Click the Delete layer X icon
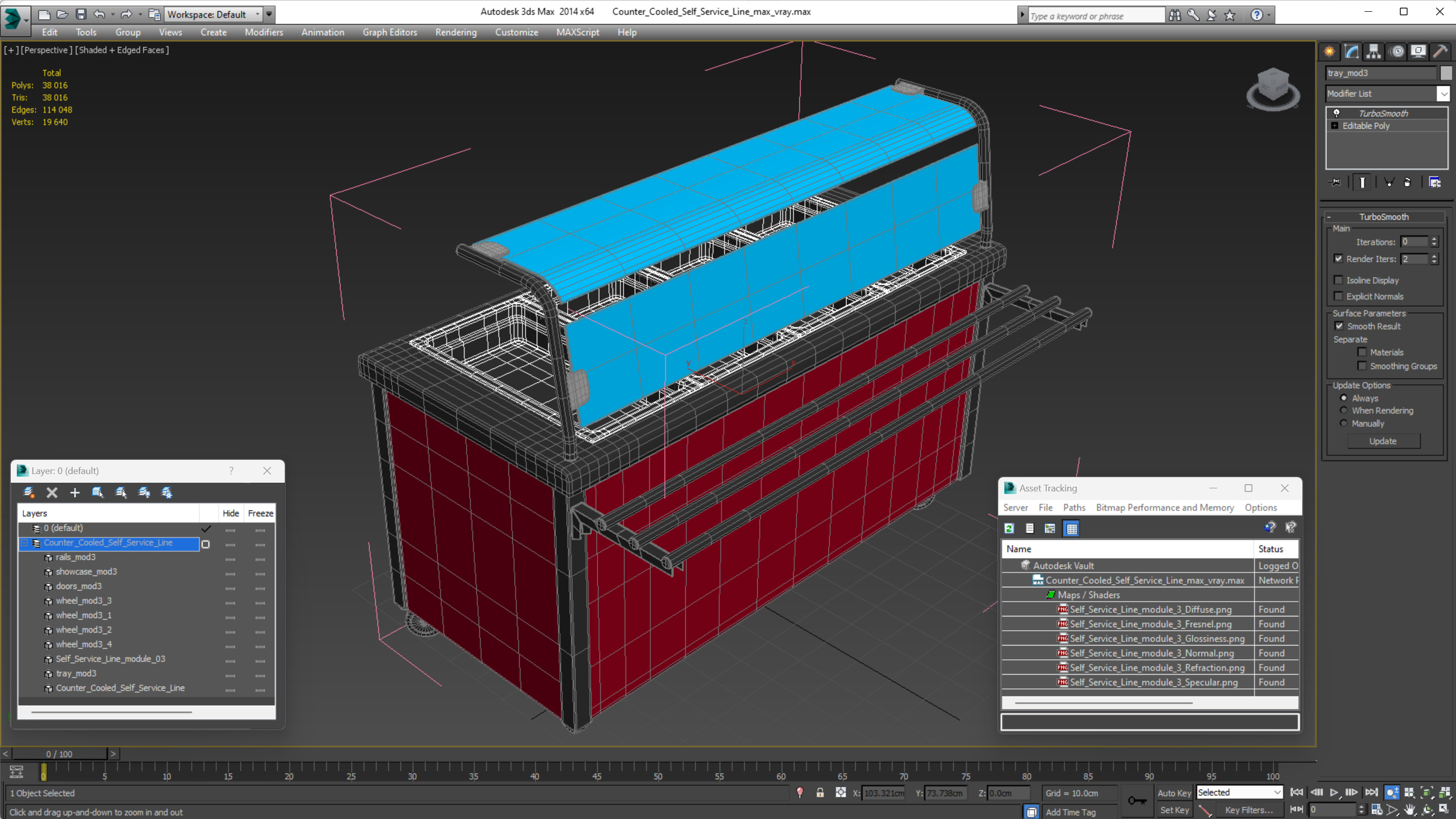This screenshot has width=1456, height=819. pyautogui.click(x=52, y=492)
